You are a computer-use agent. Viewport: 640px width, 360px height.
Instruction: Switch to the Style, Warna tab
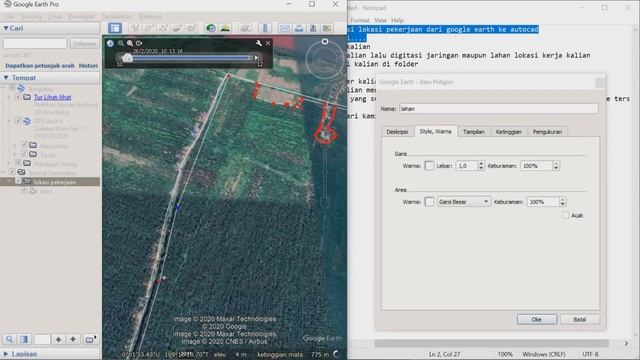tap(435, 131)
